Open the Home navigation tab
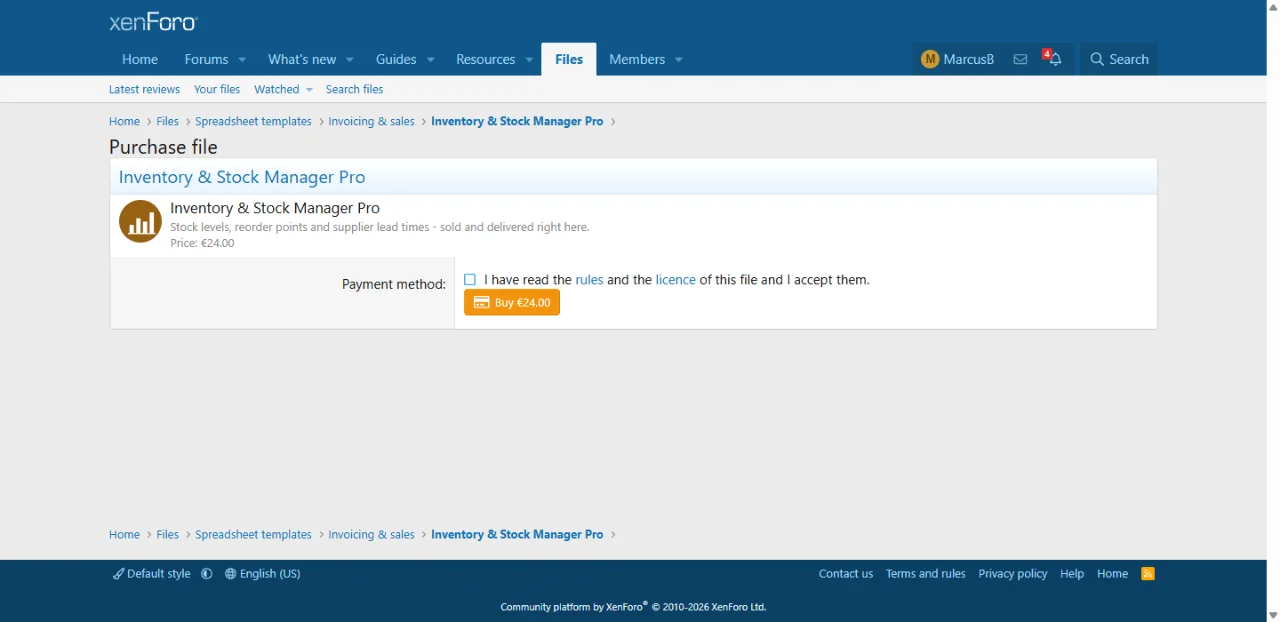 coord(140,59)
